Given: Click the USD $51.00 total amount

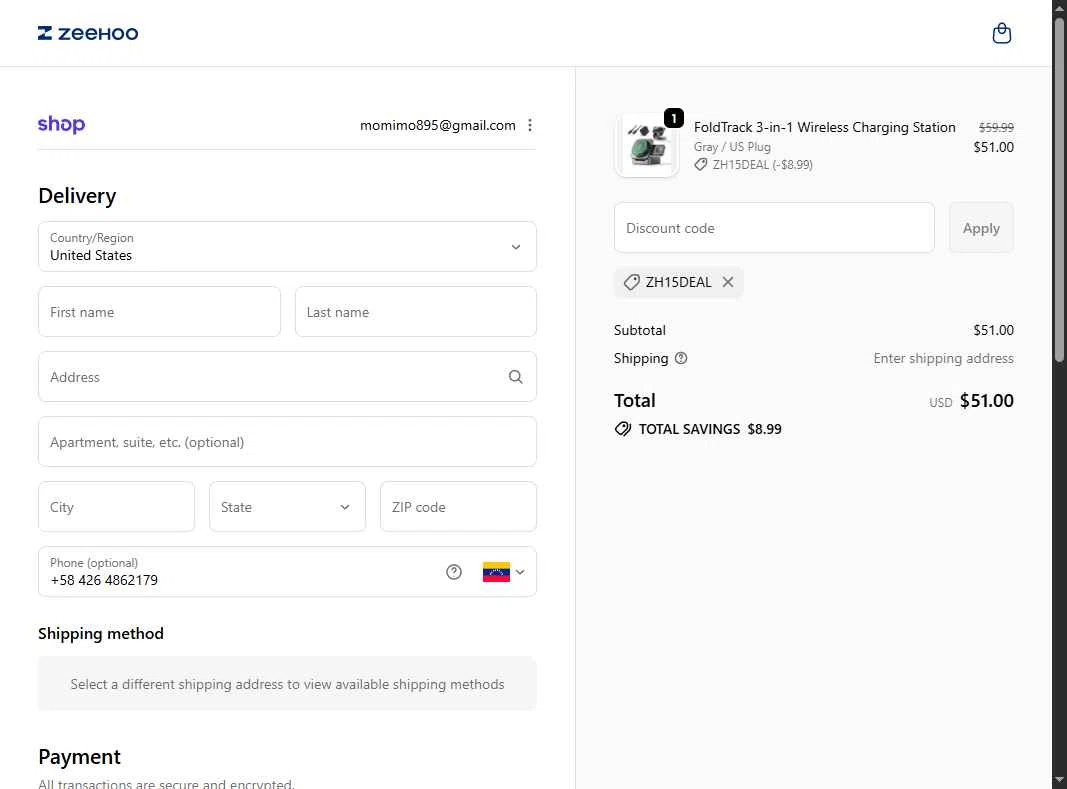Looking at the screenshot, I should point(972,401).
